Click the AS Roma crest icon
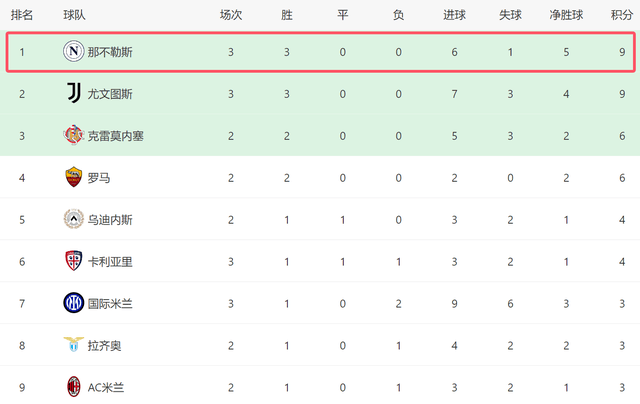The image size is (640, 404). [x=73, y=177]
